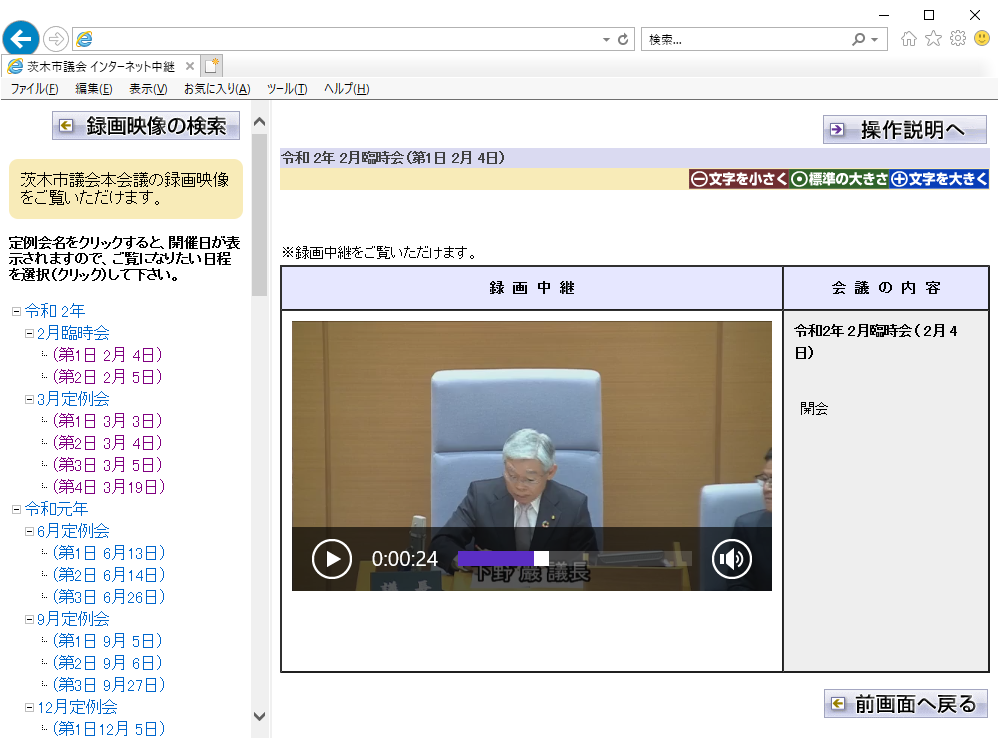This screenshot has width=999, height=739.
Task: Click the smiley feedback icon
Action: pos(982,39)
